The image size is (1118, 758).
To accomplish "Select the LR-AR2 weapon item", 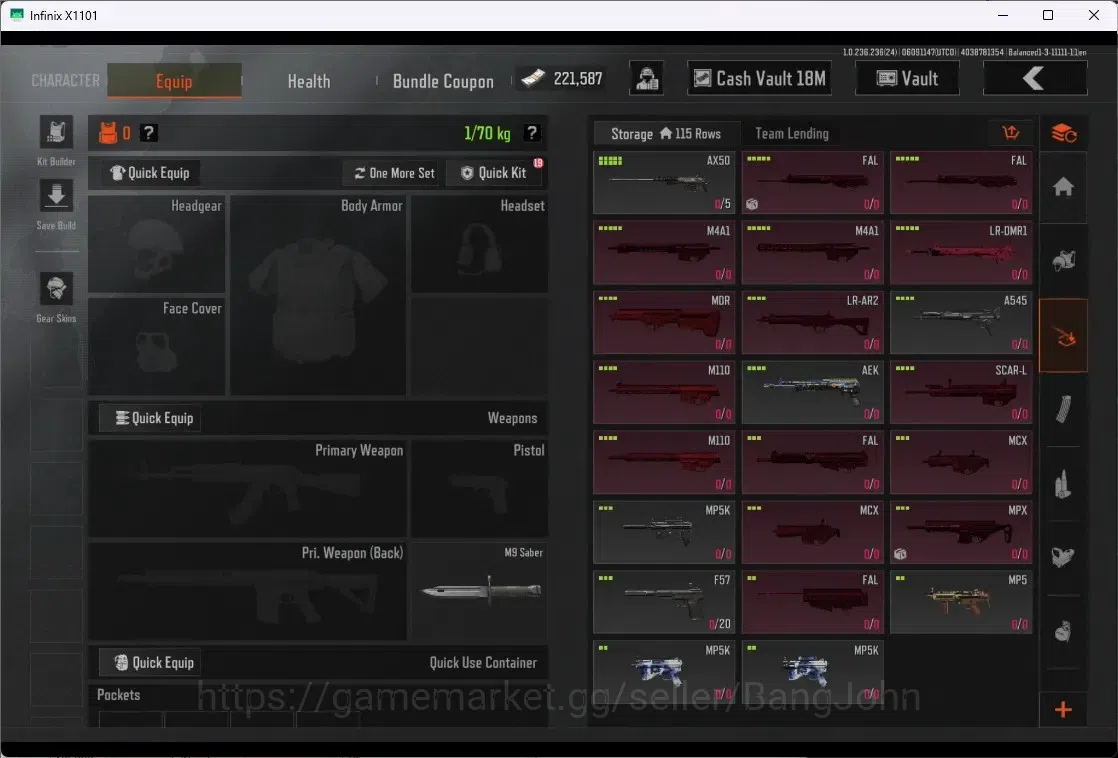I will (x=812, y=322).
